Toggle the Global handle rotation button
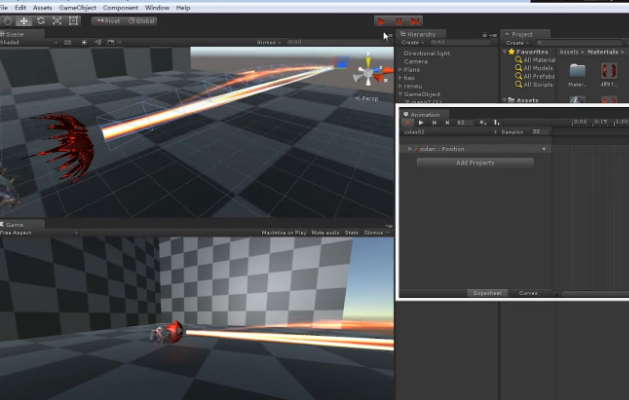Viewport: 629px width, 400px height. [x=141, y=21]
